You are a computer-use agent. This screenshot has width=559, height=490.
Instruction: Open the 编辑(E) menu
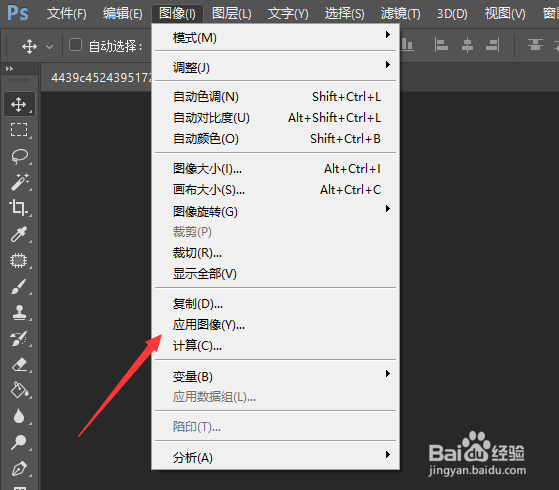tap(123, 14)
